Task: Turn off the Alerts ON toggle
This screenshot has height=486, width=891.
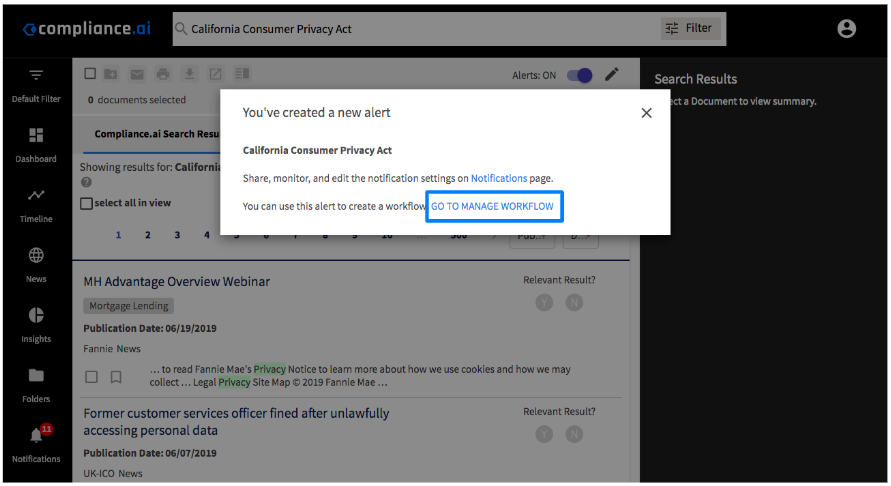Action: click(x=580, y=75)
